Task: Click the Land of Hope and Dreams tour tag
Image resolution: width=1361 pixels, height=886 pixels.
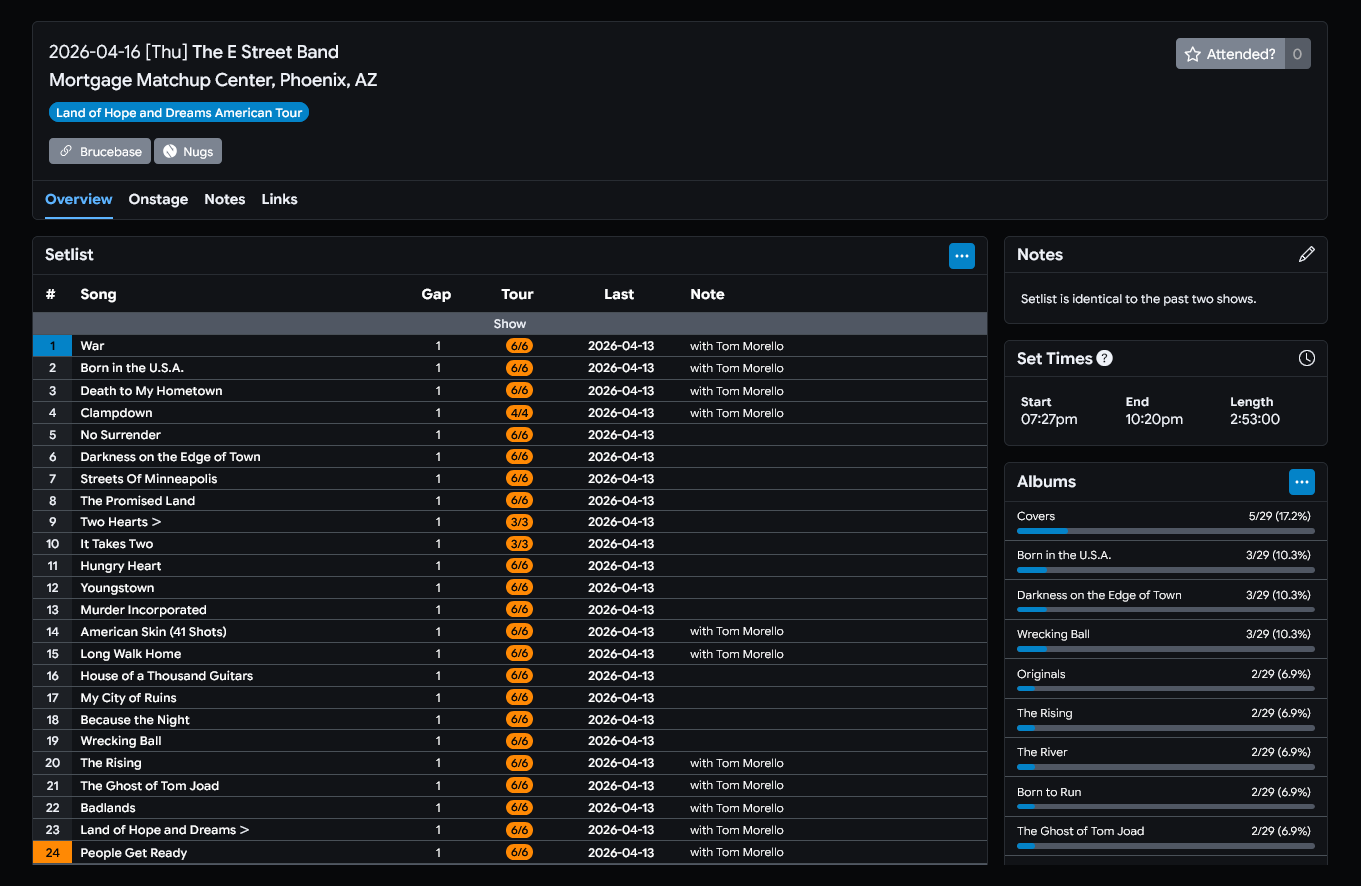Action: click(x=179, y=113)
